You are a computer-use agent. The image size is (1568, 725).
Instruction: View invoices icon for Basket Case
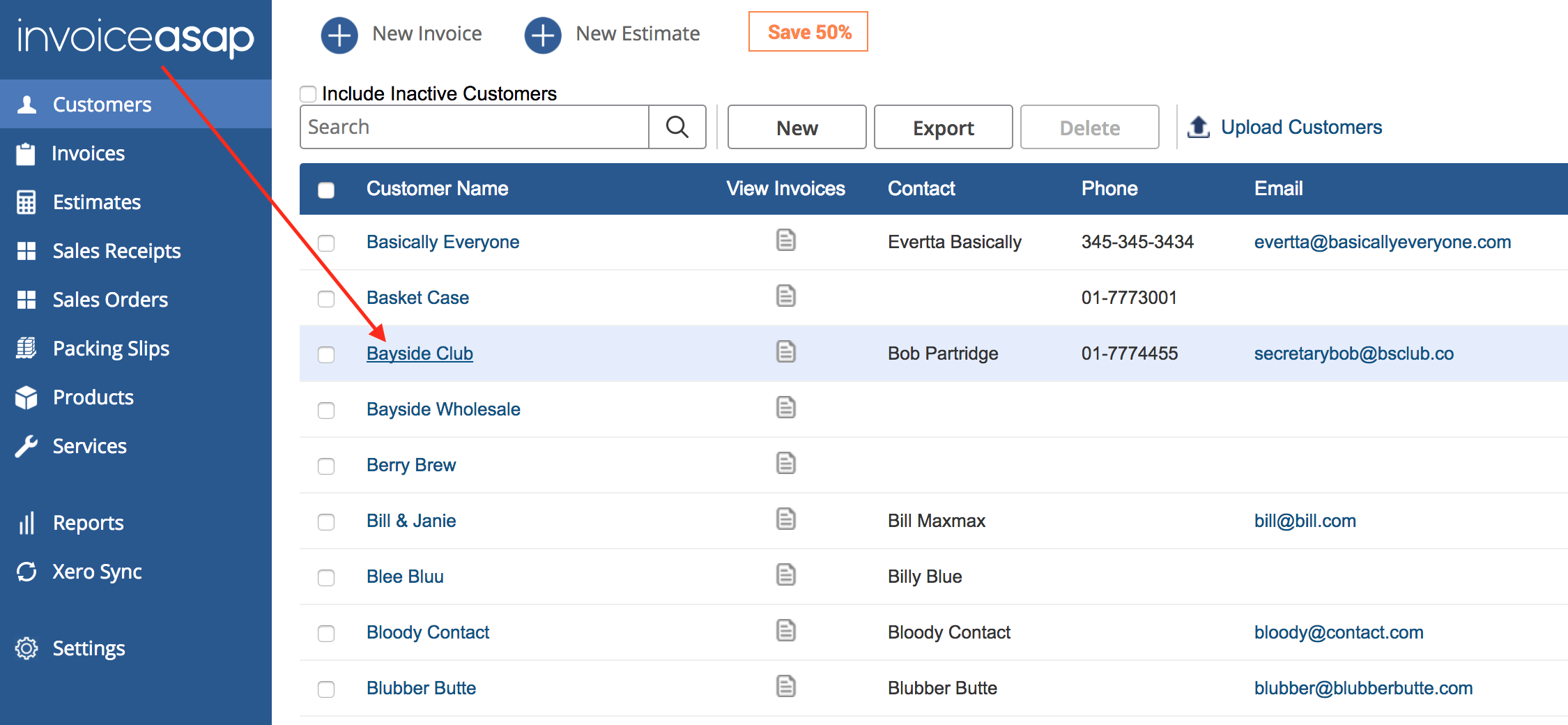point(786,296)
